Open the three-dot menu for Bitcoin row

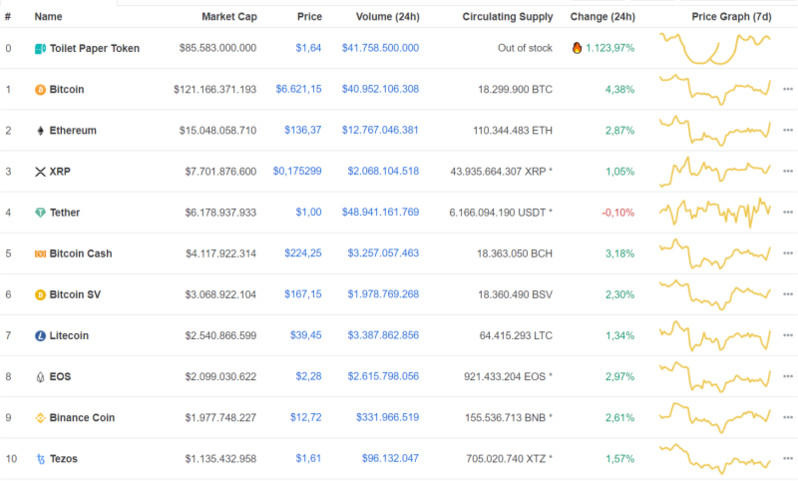click(787, 89)
